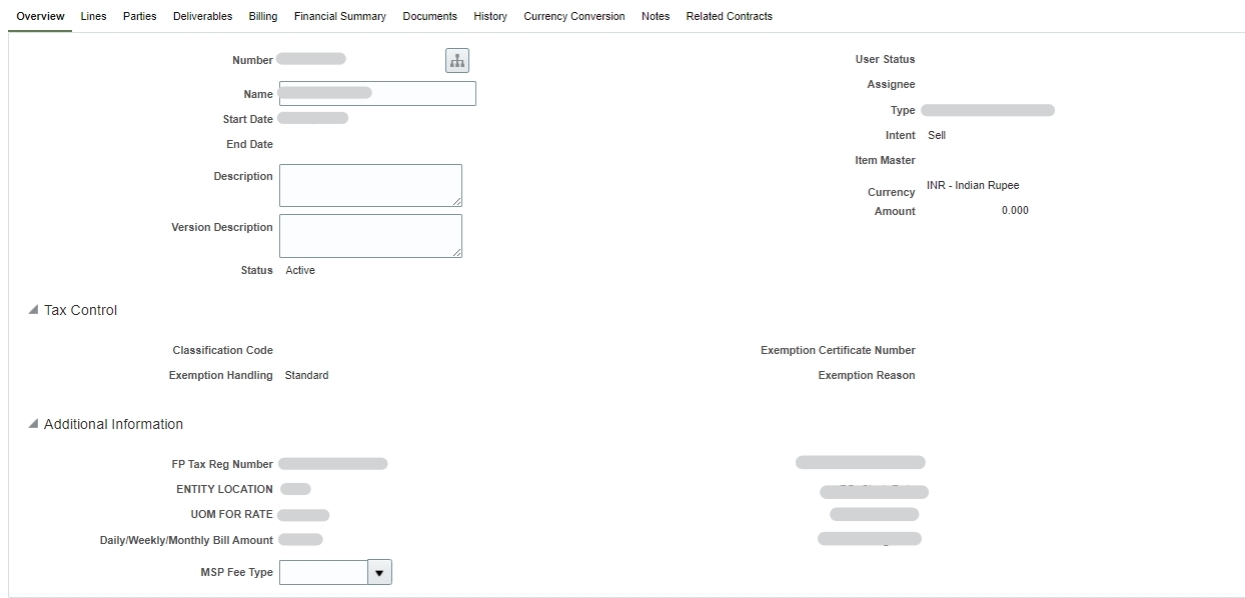Click the Version Description text box

pos(370,235)
